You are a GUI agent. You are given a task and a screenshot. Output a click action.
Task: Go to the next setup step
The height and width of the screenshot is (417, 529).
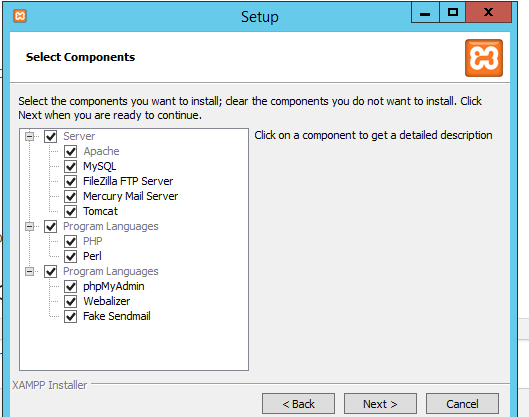point(380,404)
